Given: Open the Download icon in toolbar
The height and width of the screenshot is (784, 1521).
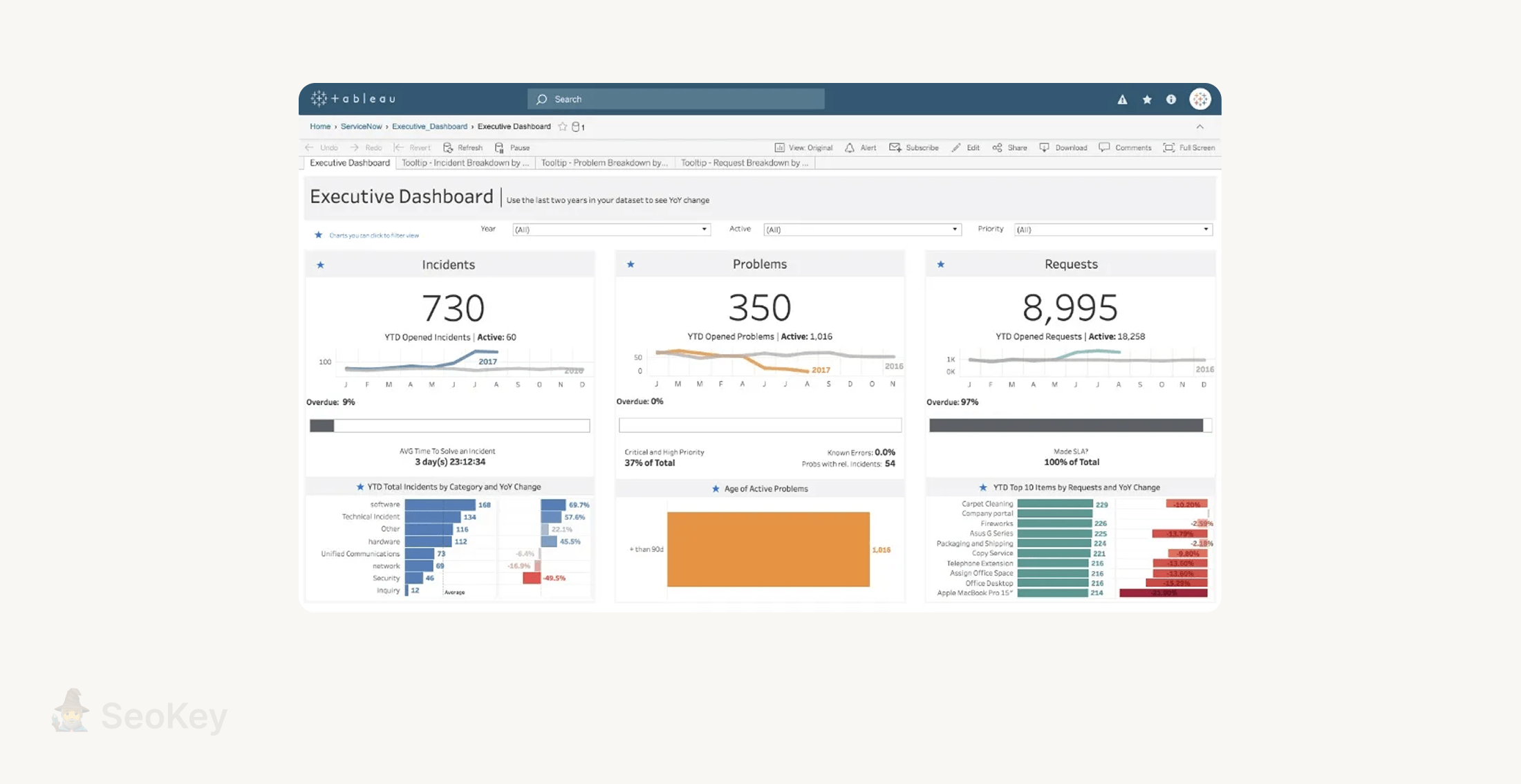Looking at the screenshot, I should (x=1044, y=148).
